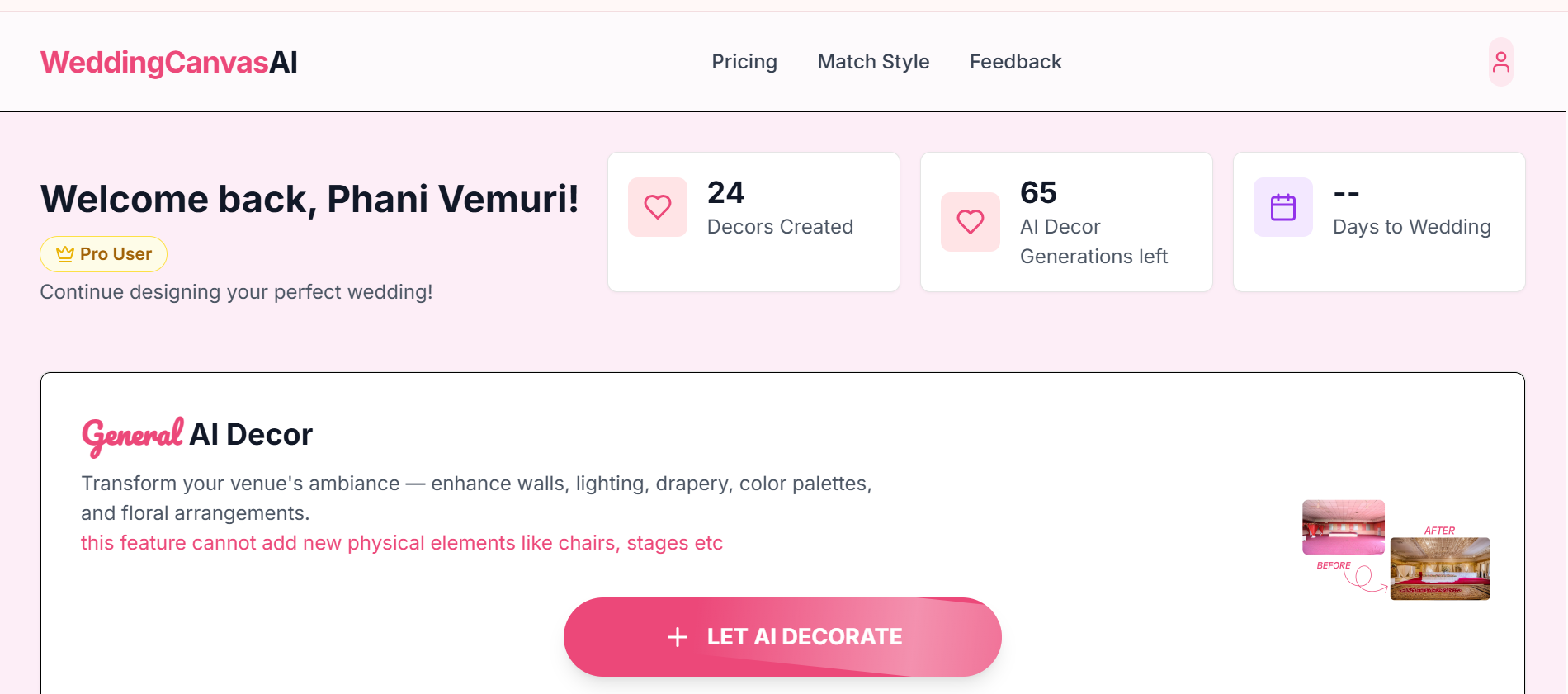This screenshot has width=1568, height=694.
Task: Click the heart icon beside Decors Created
Action: (x=657, y=207)
